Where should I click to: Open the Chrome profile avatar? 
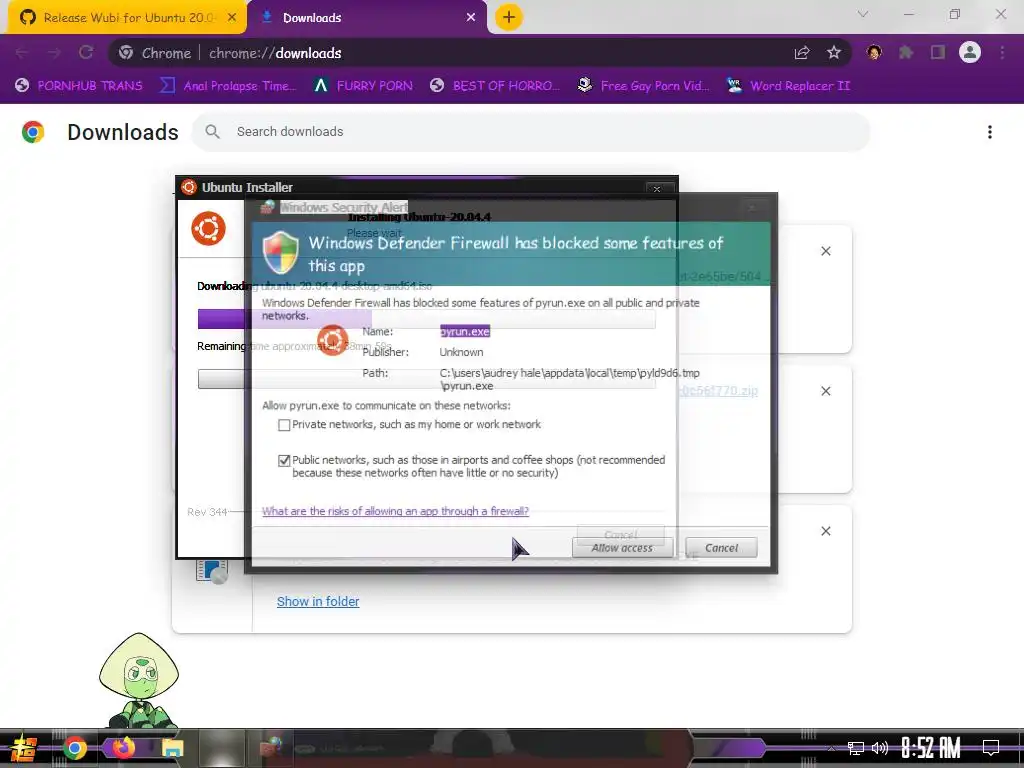(970, 52)
